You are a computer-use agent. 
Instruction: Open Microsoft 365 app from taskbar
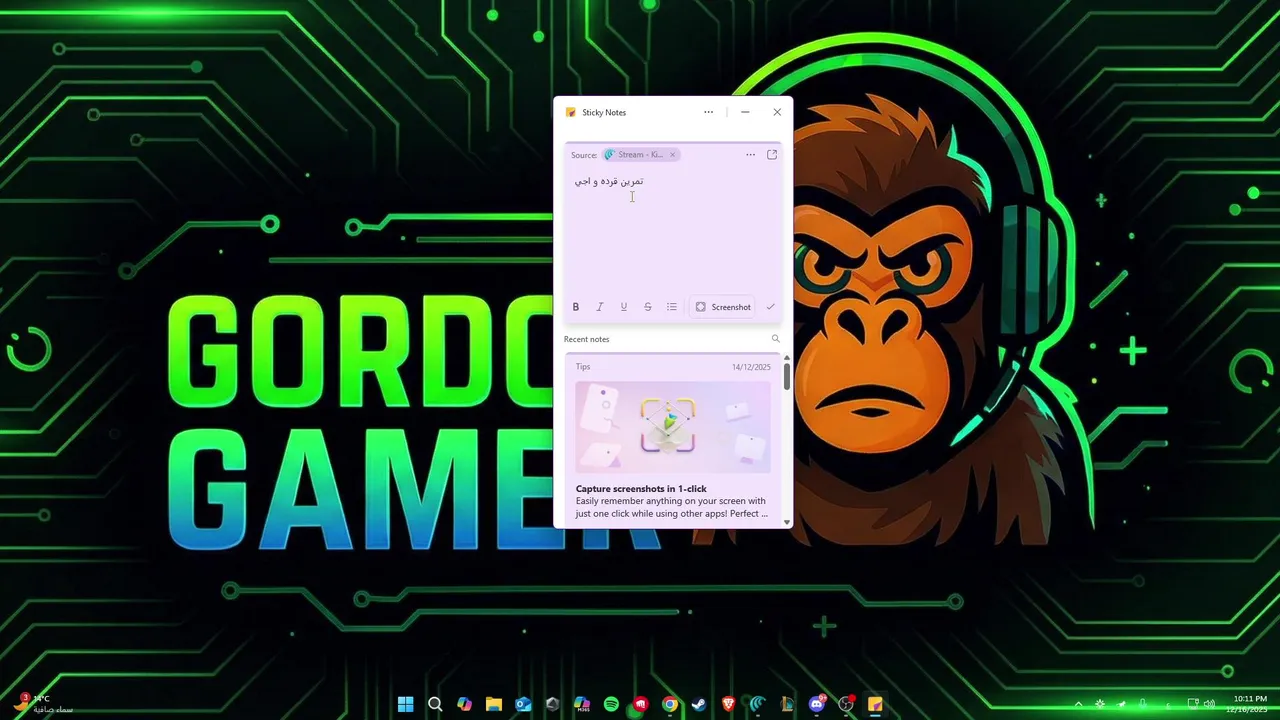pyautogui.click(x=581, y=704)
